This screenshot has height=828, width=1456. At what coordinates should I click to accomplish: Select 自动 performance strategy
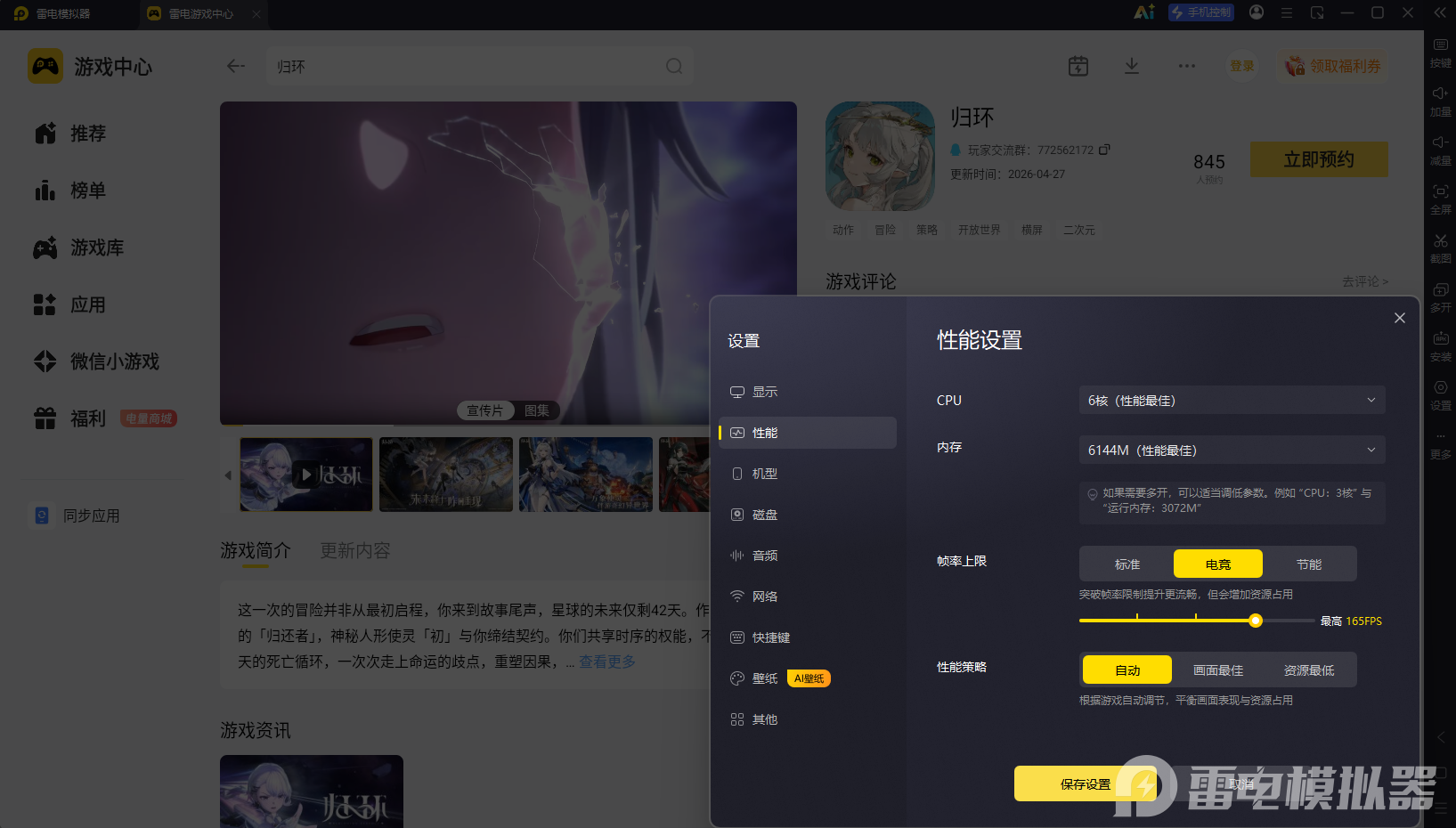tap(1127, 670)
